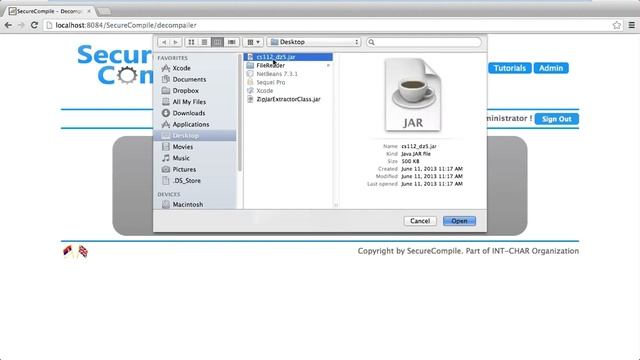Viewport: 640px width, 360px height.
Task: Go back in the file dialog
Action: point(164,42)
